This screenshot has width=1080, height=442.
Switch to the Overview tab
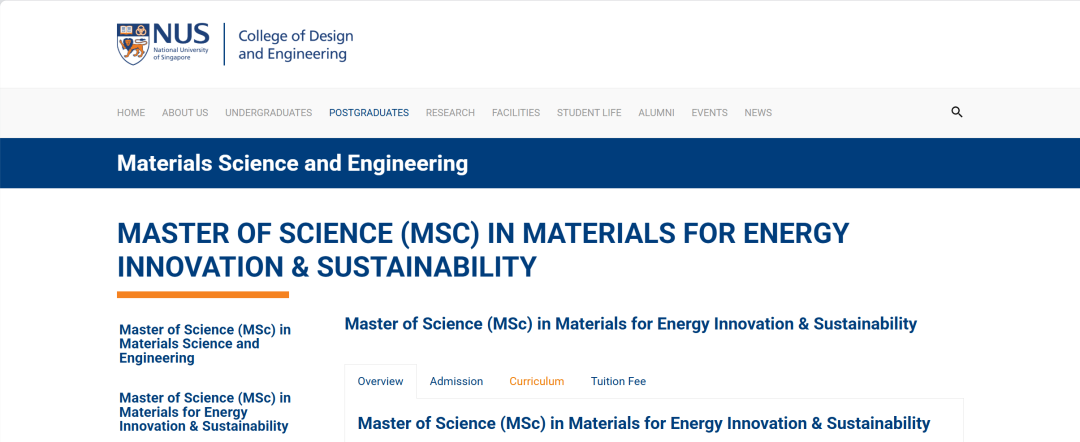pos(380,381)
